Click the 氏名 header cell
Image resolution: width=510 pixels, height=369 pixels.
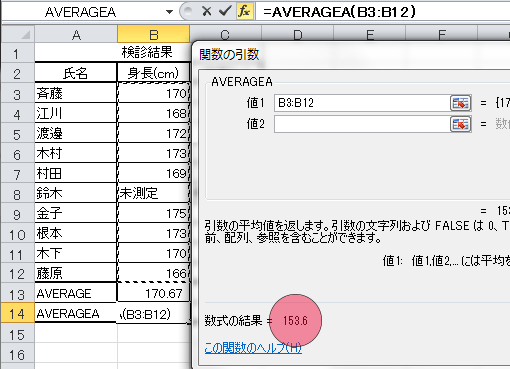coord(76,73)
